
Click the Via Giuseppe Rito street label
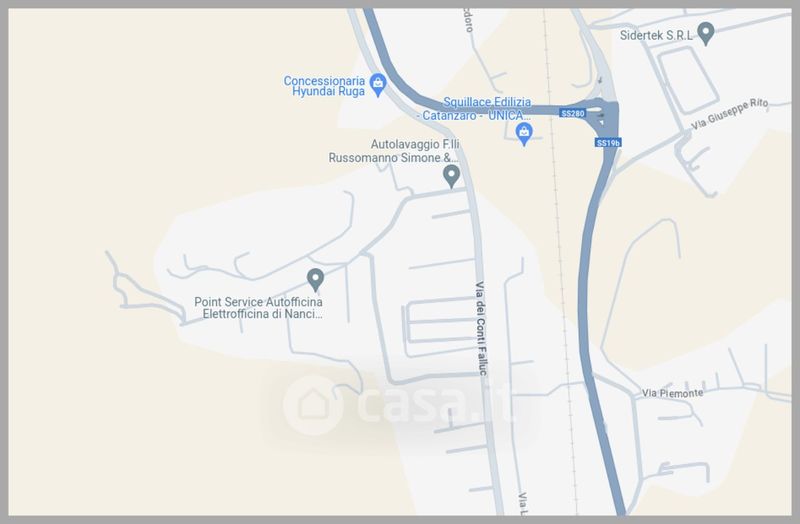730,114
